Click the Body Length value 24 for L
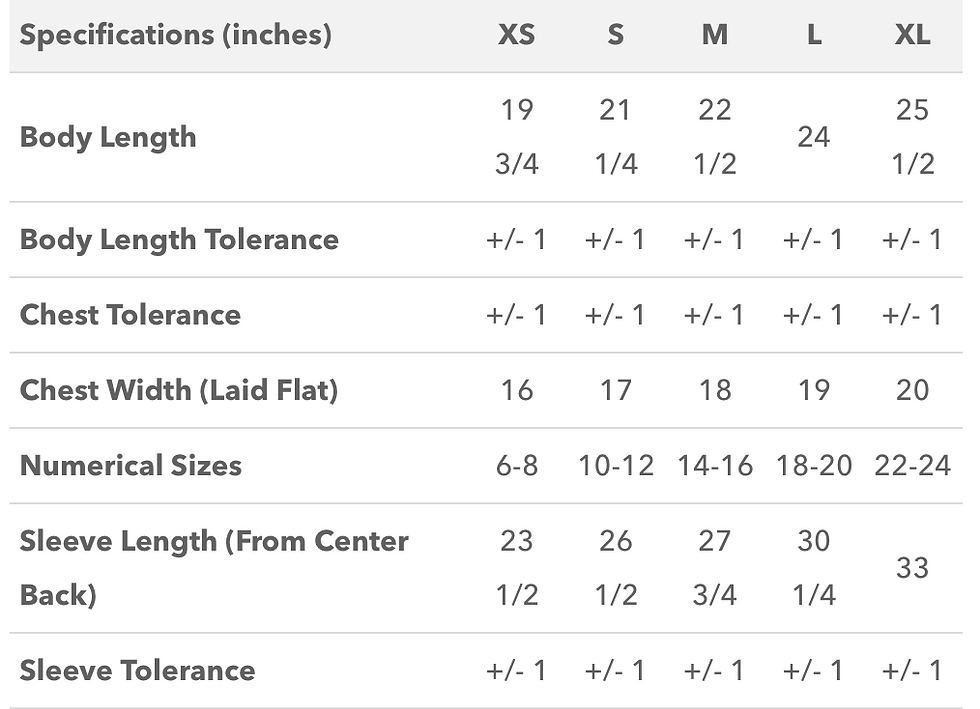980x709 pixels. point(814,137)
